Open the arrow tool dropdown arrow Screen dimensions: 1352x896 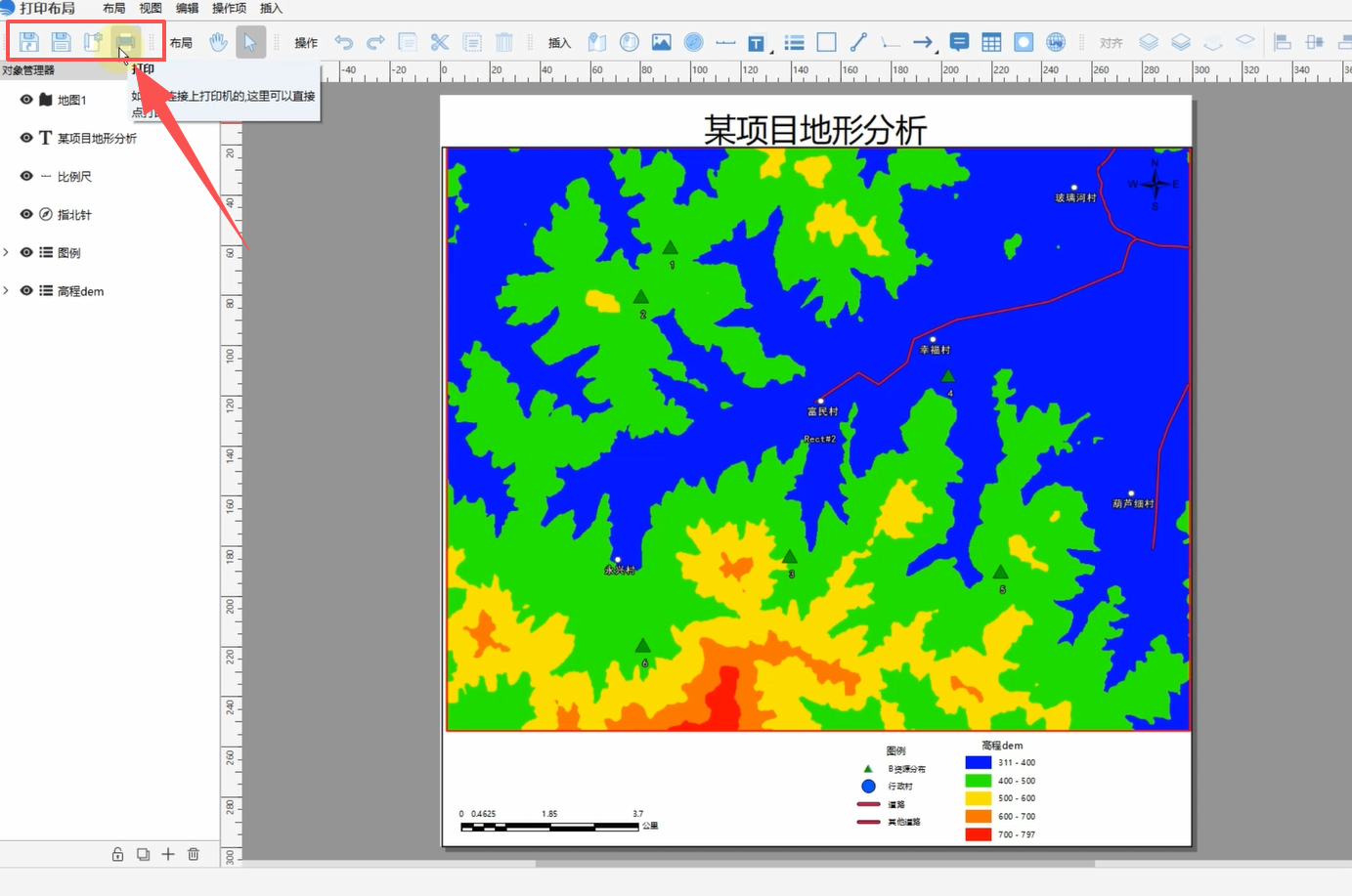click(x=937, y=50)
